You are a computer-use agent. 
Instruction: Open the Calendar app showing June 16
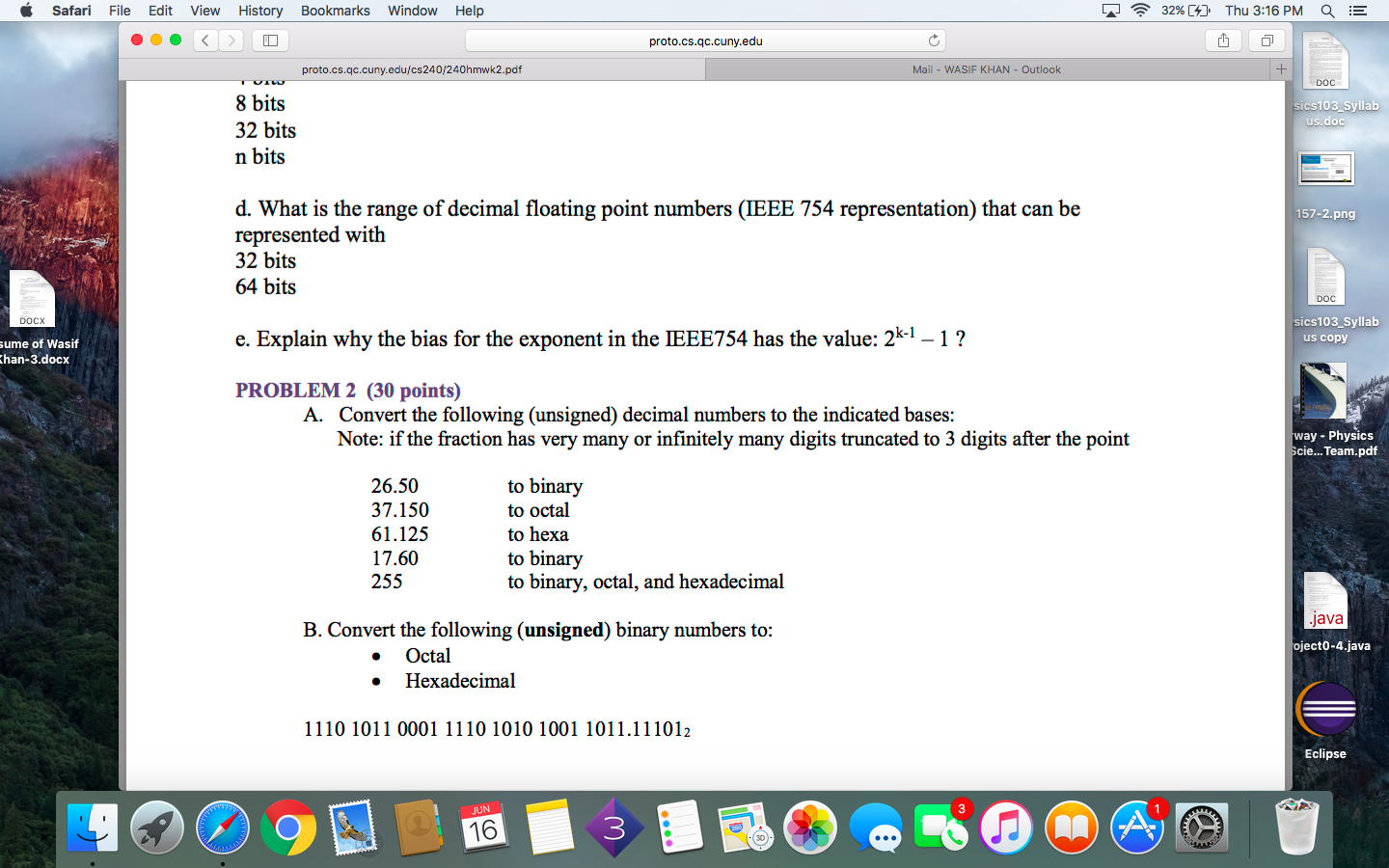click(x=484, y=827)
